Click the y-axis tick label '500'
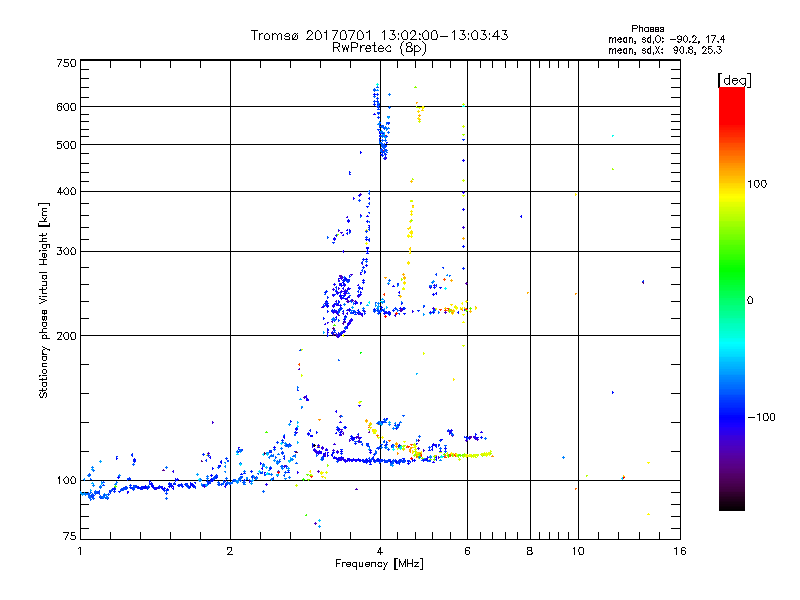This screenshot has height=600, width=800. [66, 145]
